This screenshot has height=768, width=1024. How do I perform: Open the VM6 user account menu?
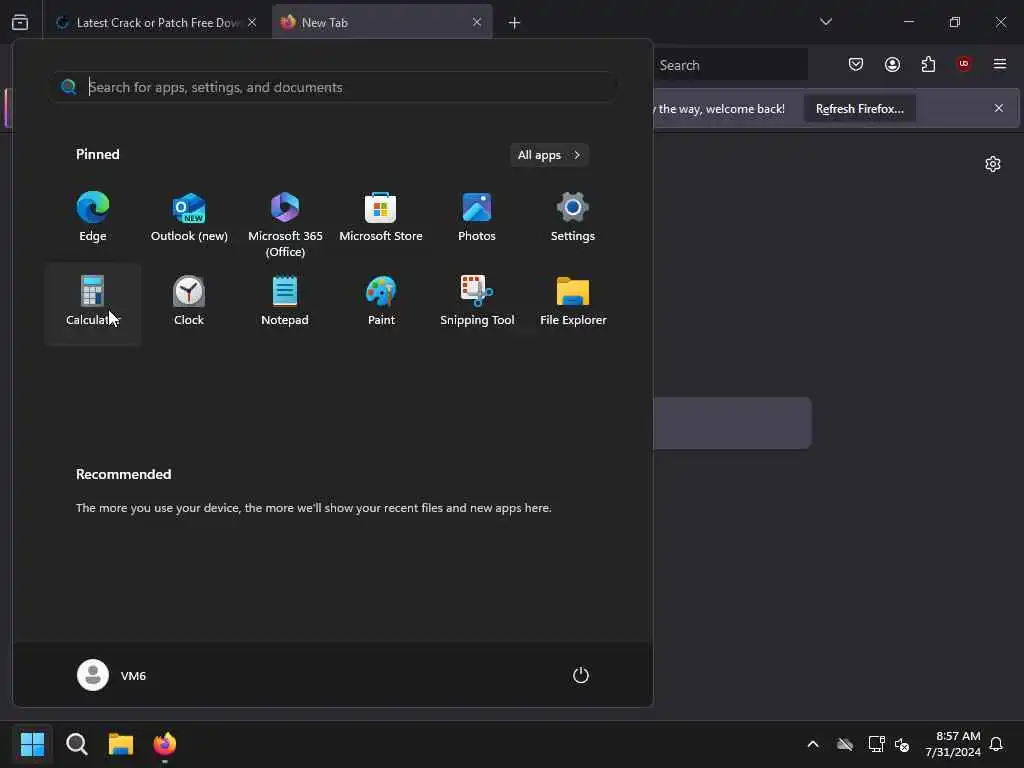112,675
